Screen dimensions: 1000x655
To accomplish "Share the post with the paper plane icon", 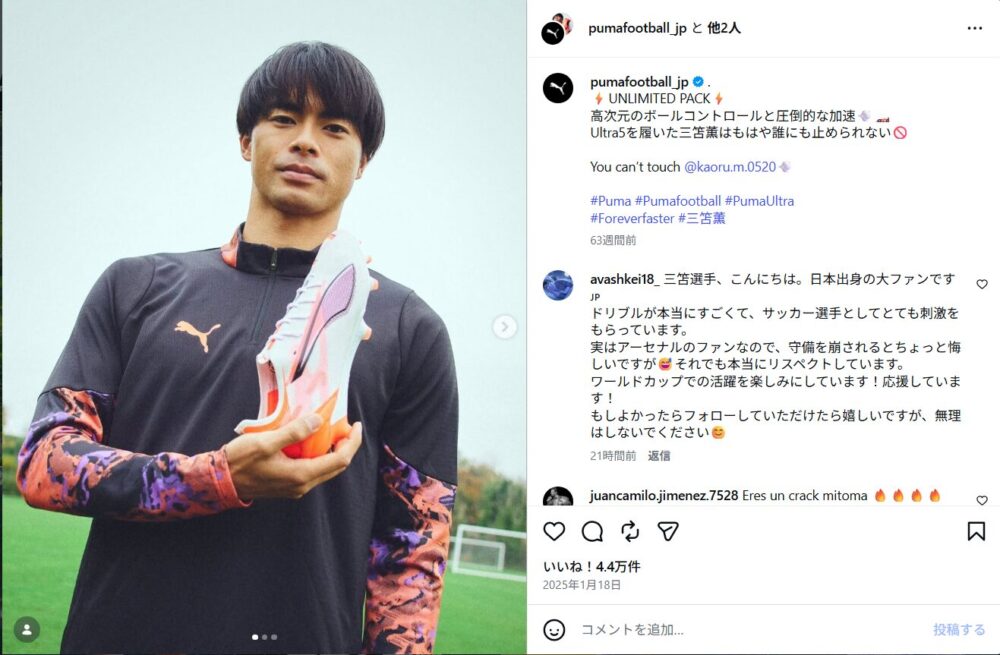I will tap(668, 531).
